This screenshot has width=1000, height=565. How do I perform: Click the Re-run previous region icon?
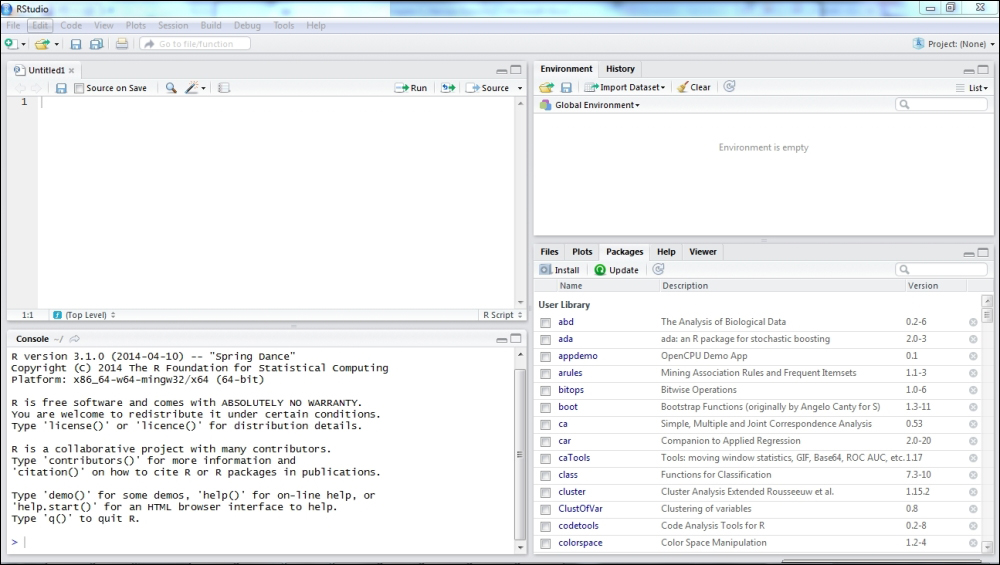[x=448, y=88]
